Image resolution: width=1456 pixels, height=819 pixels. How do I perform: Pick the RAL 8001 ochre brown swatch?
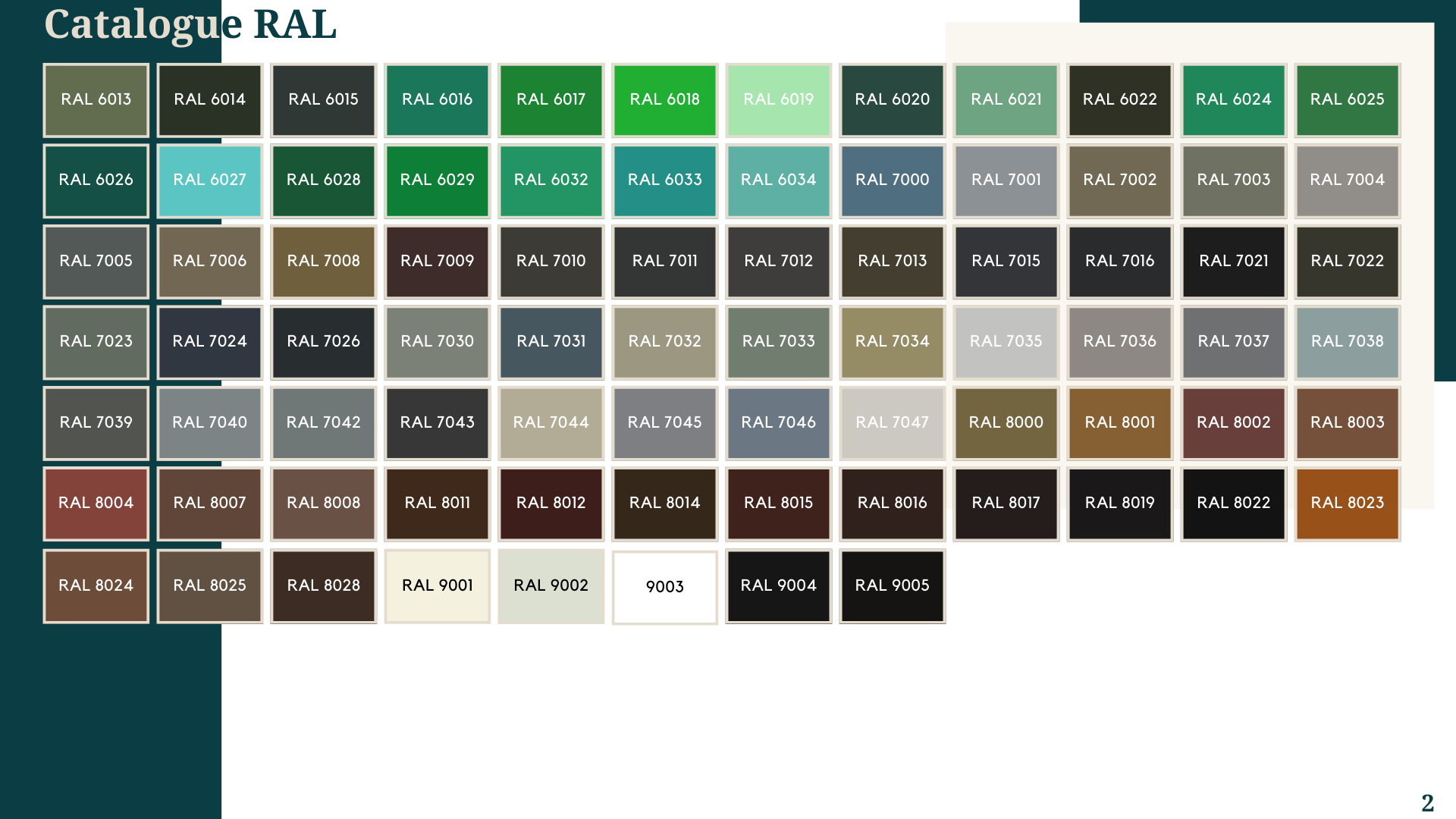[x=1120, y=423]
